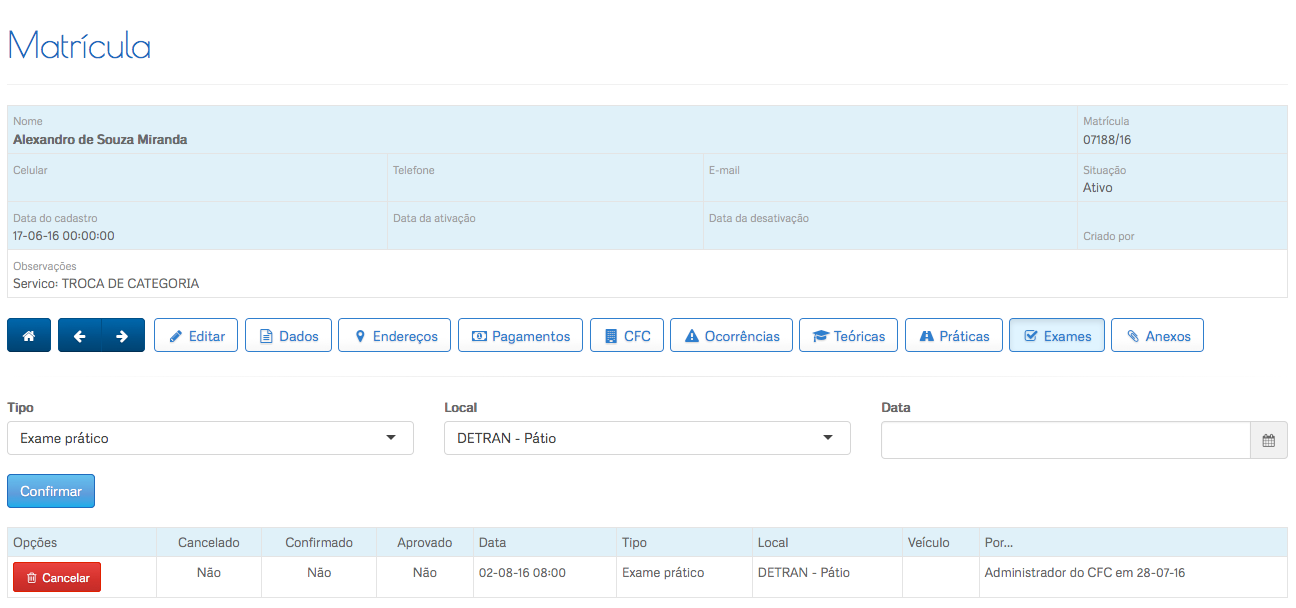Open the Dados tab
This screenshot has height=608, width=1296.
pyautogui.click(x=288, y=336)
